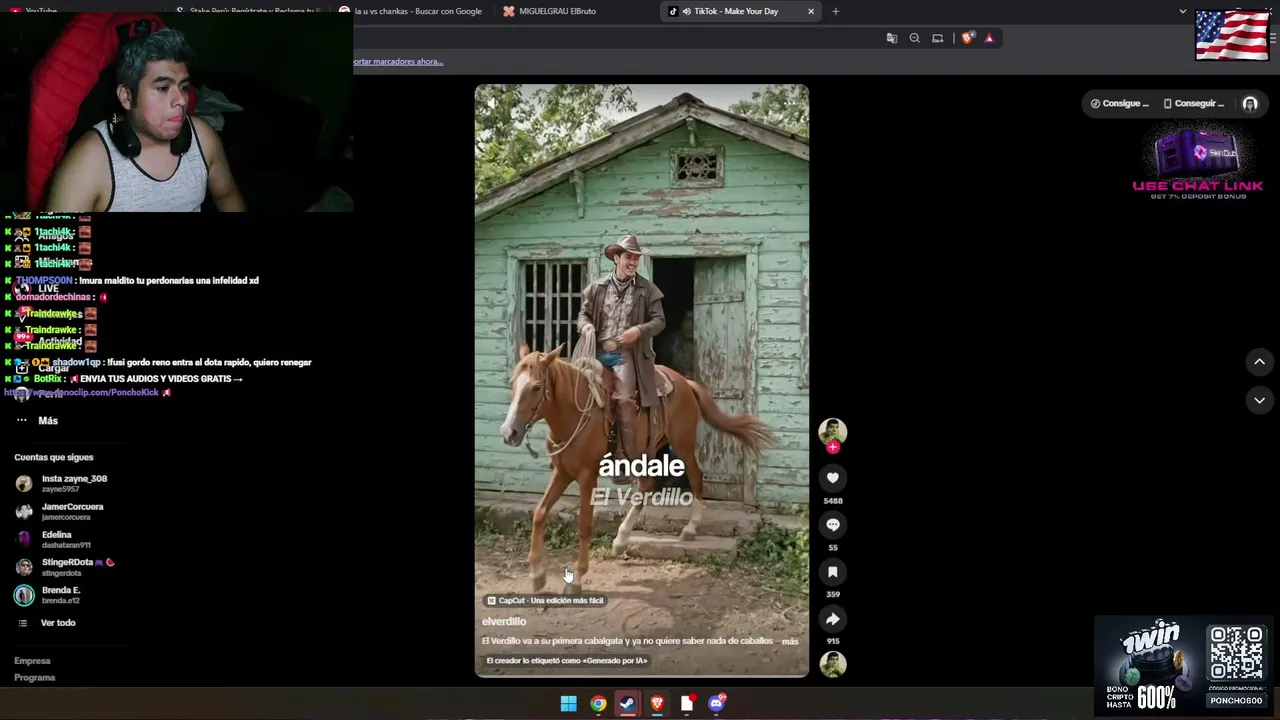Screen dimensions: 1280x720
Task: Open Google Chrome from the taskbar
Action: 598,704
